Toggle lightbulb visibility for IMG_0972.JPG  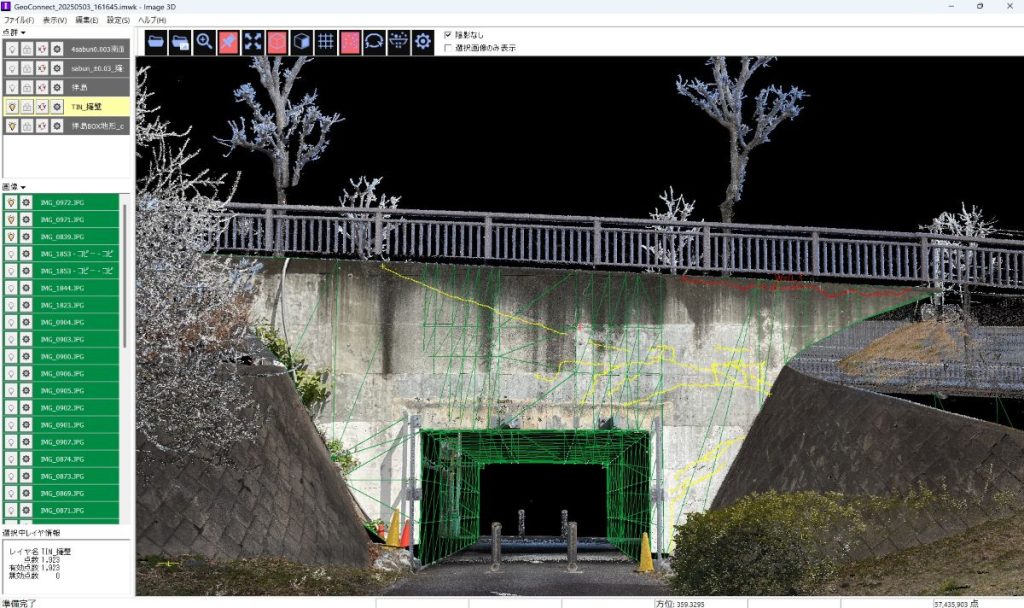[12, 202]
